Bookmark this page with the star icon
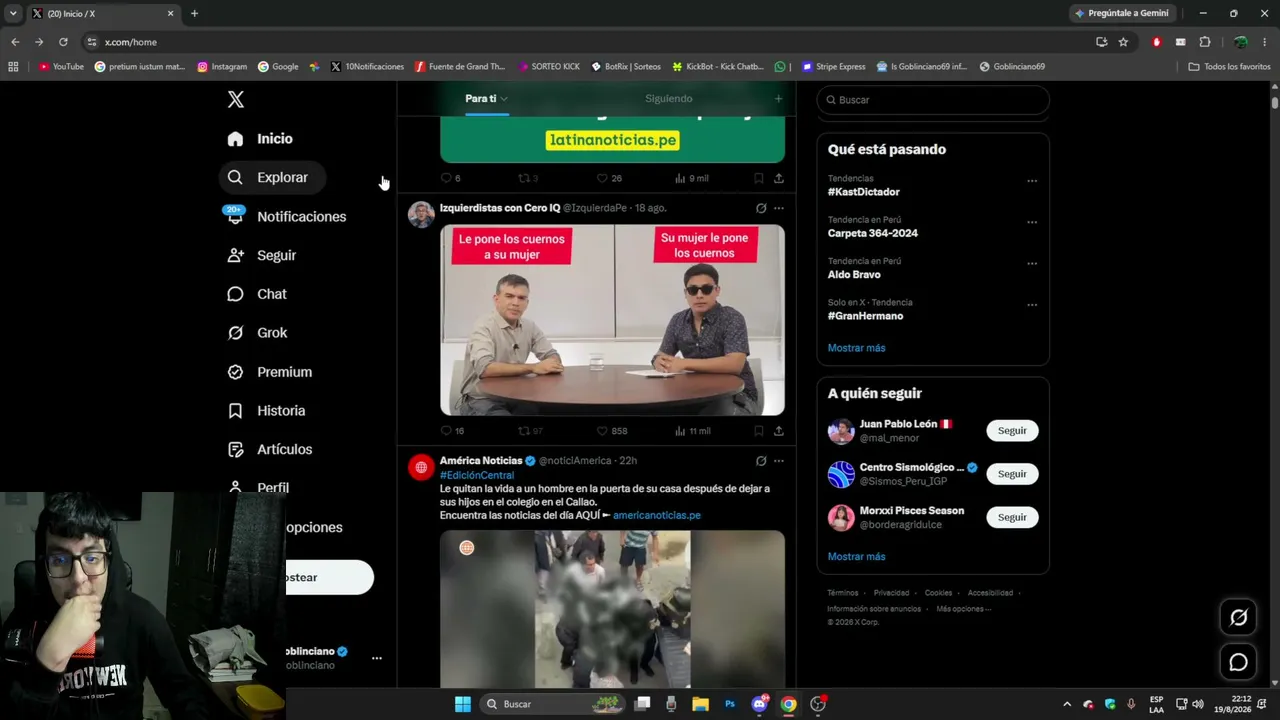1280x720 pixels. (x=1123, y=42)
